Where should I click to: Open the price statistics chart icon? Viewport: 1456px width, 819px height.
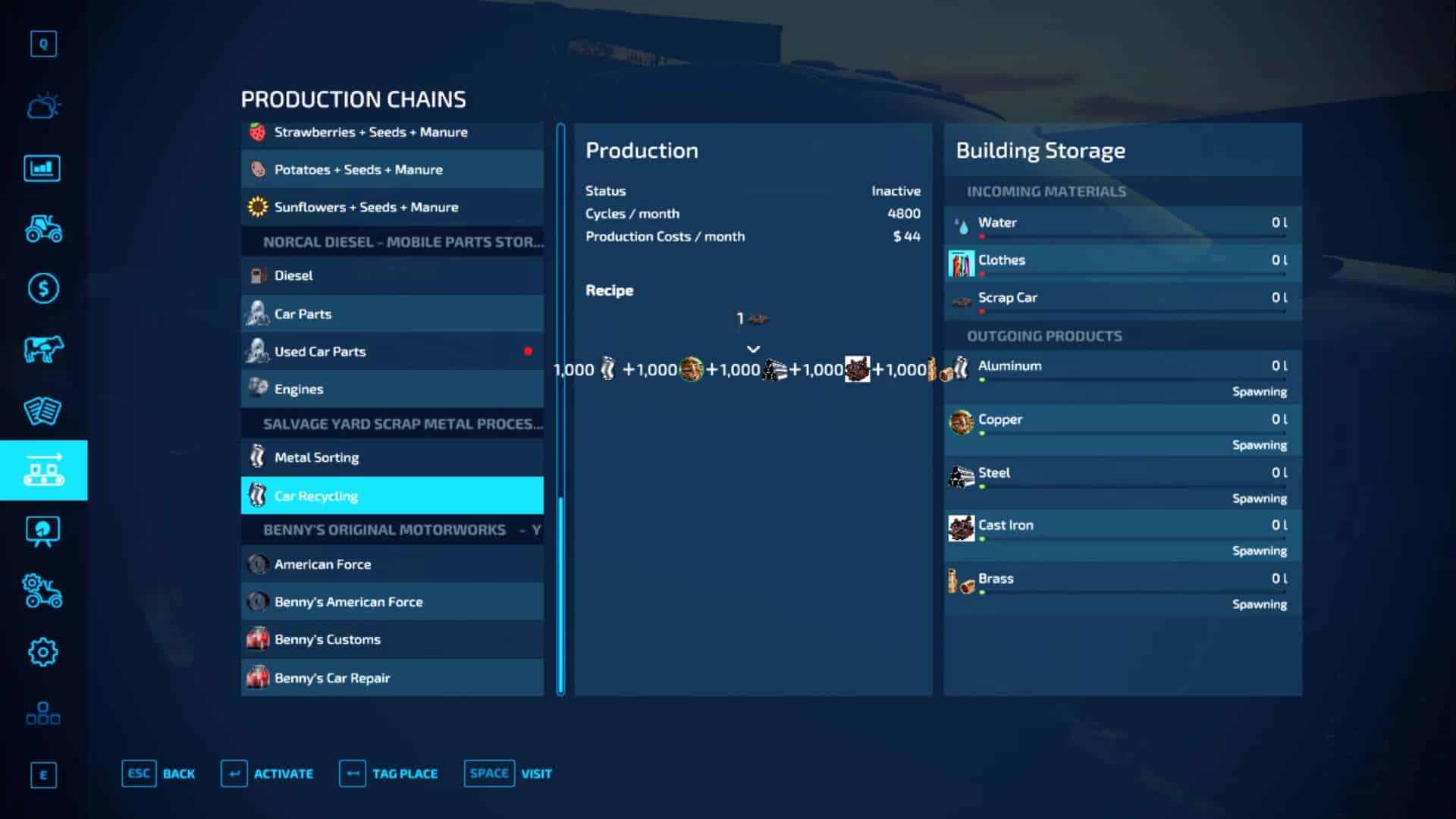[x=42, y=168]
